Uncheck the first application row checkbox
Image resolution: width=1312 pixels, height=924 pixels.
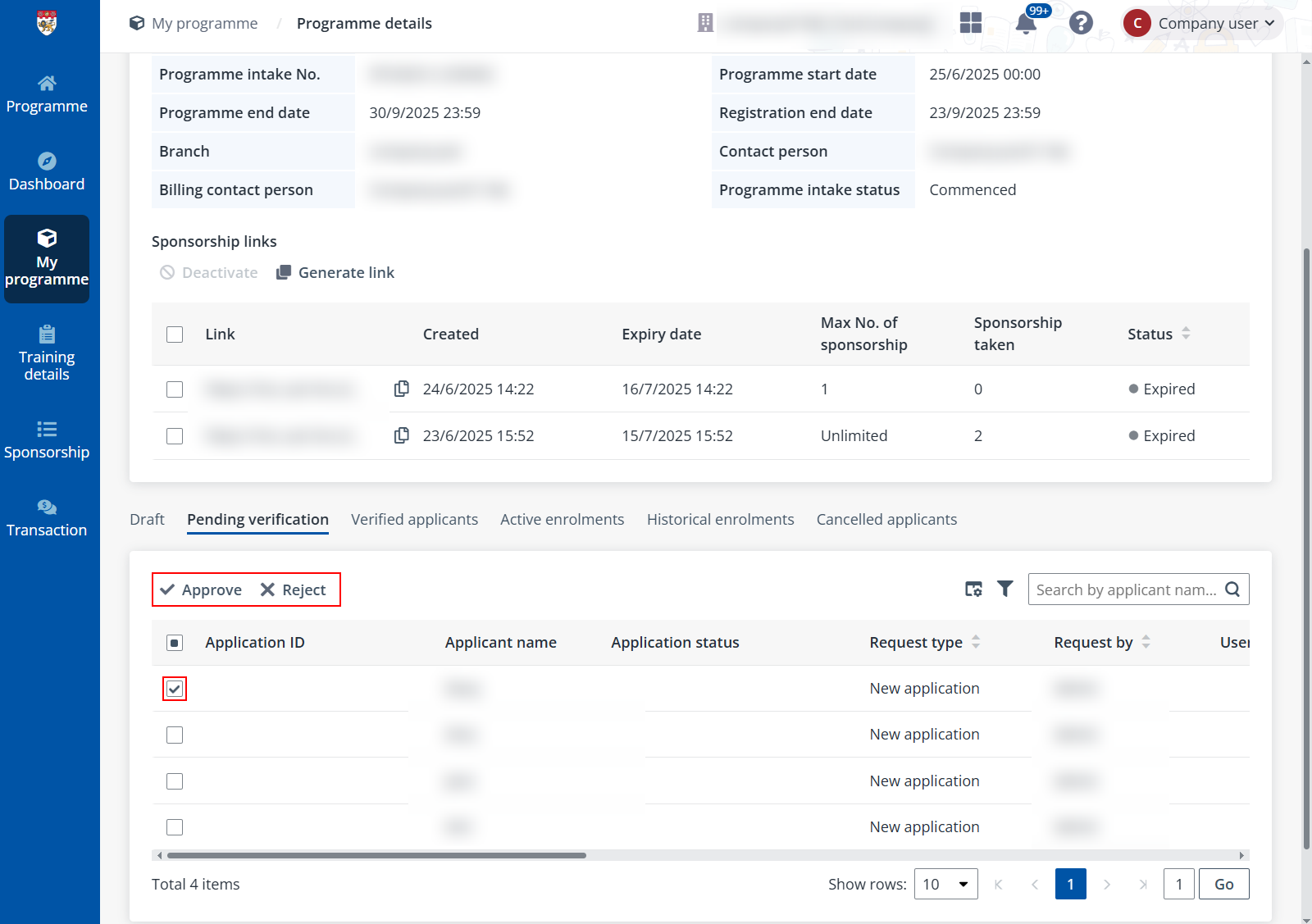174,689
